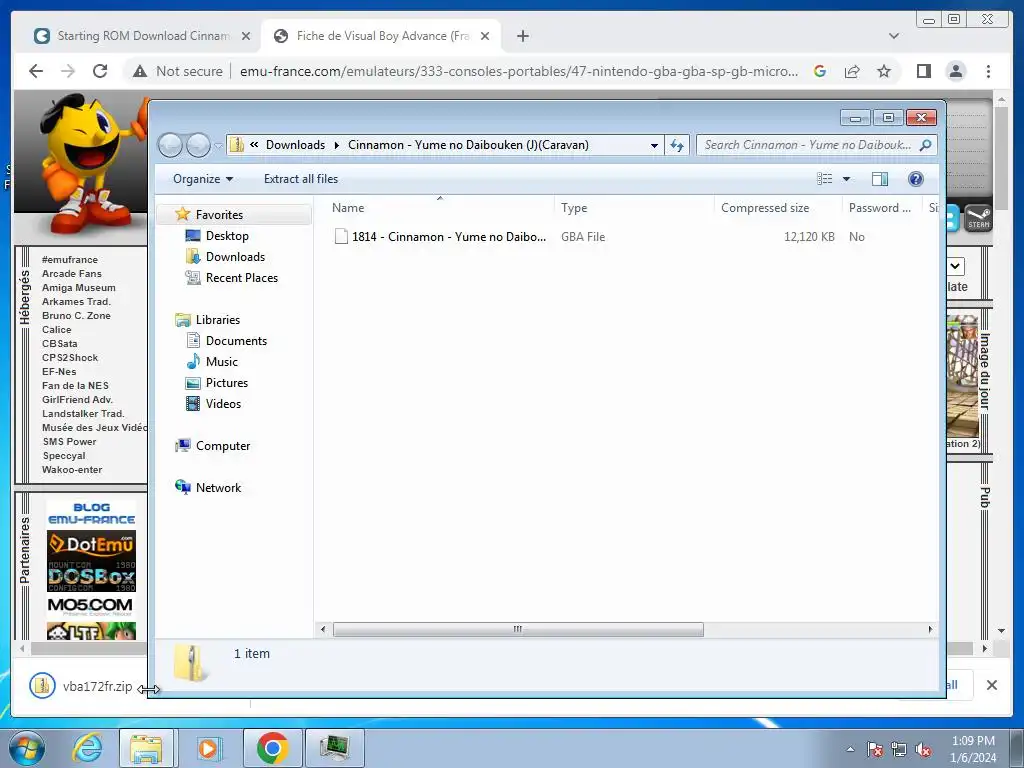Select Recent Places in navigation pane

(242, 278)
